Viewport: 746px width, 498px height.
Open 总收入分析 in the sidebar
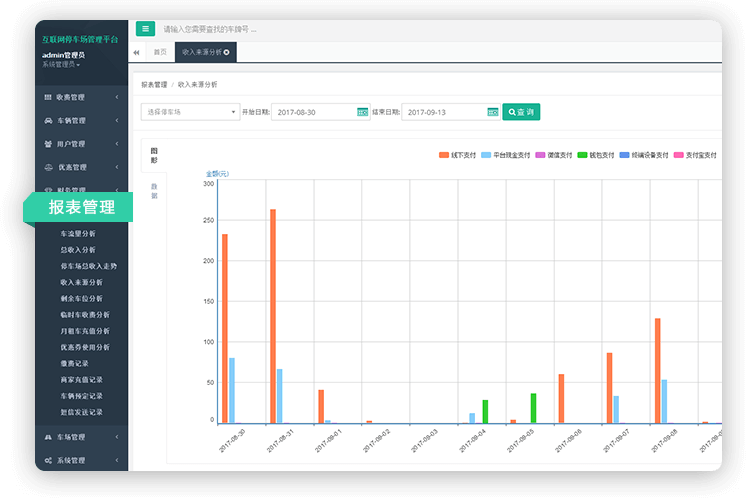78,250
